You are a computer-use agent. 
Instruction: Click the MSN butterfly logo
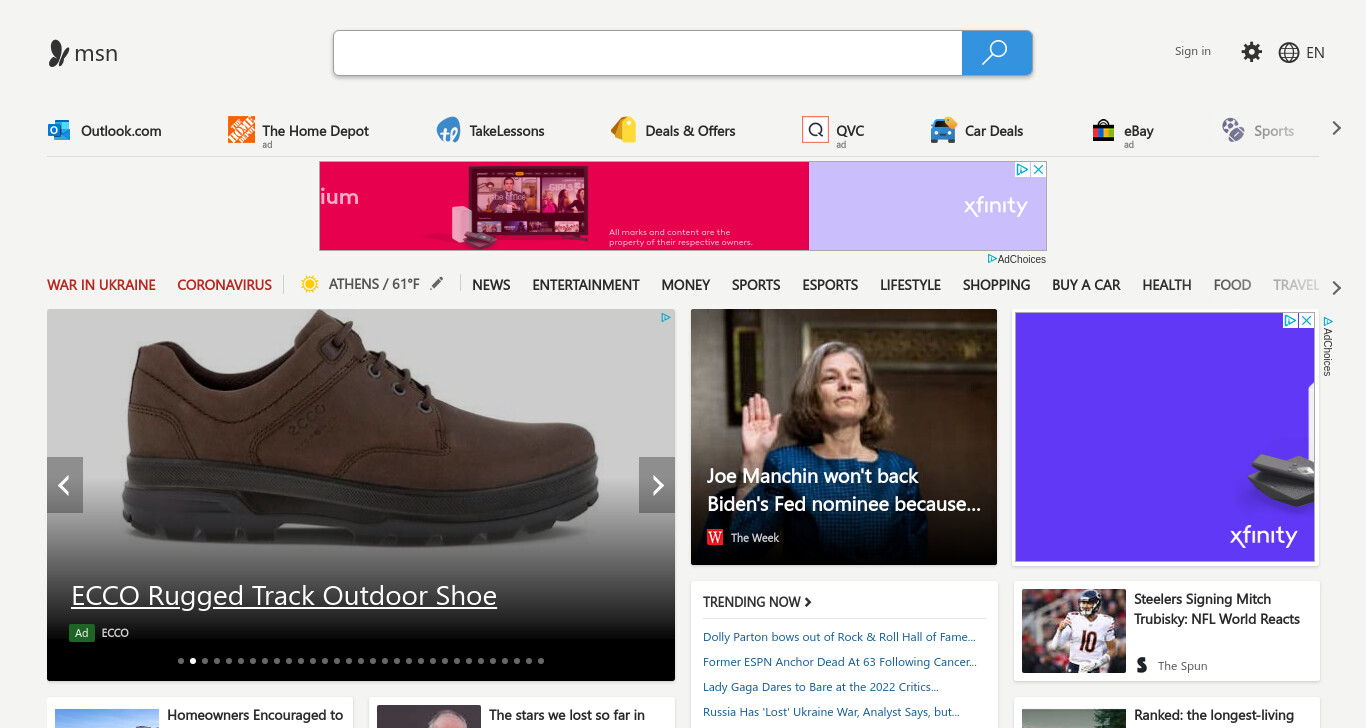coord(59,53)
